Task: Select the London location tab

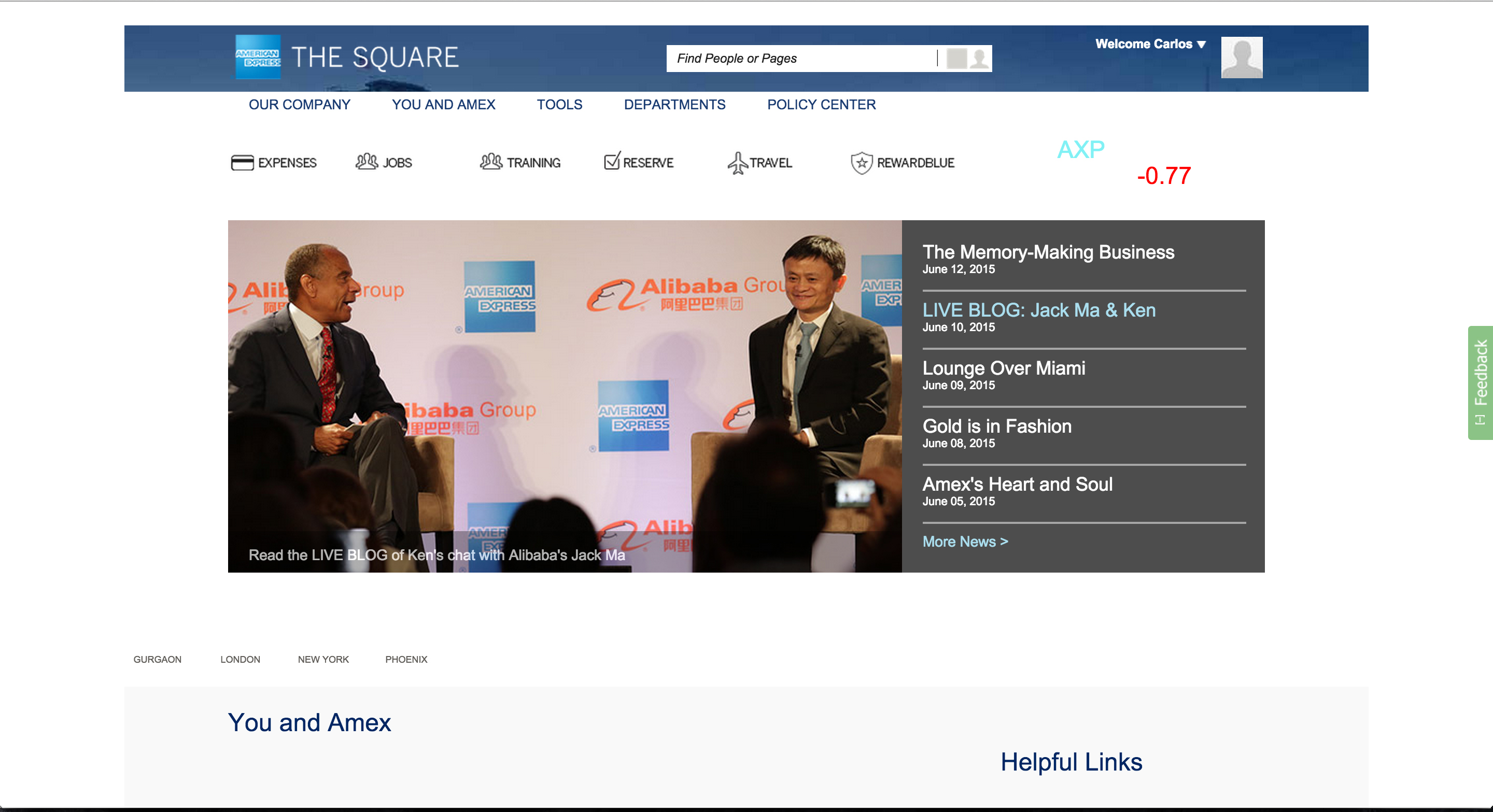Action: [241, 660]
